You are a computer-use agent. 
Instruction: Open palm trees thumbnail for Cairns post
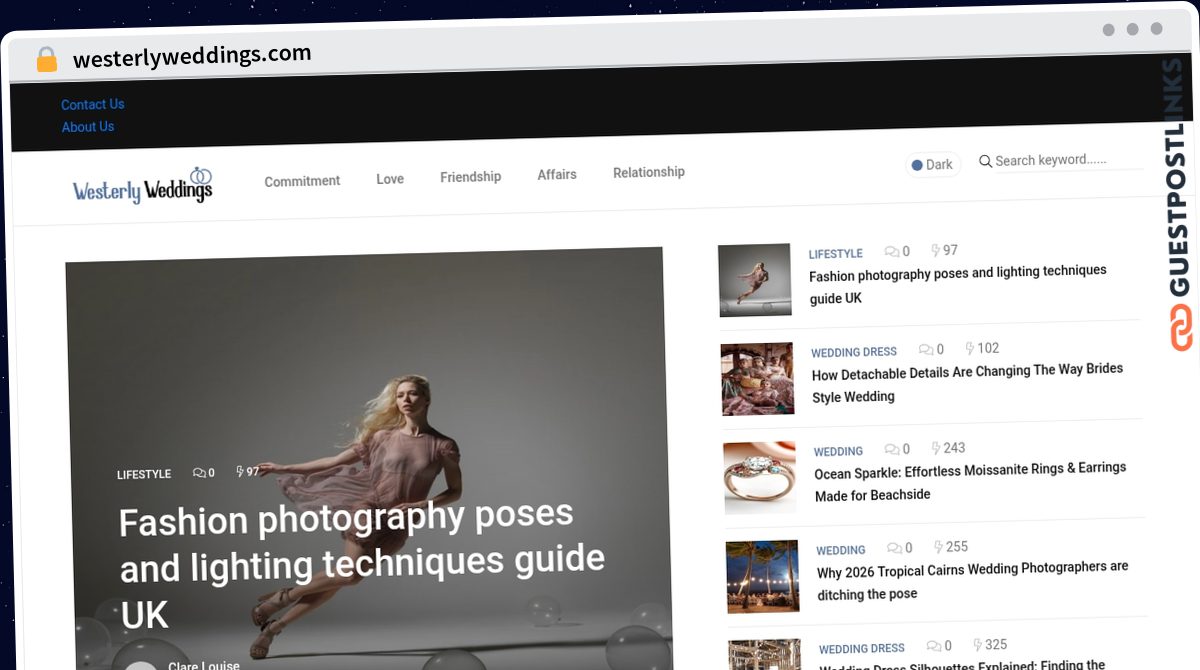(x=763, y=576)
